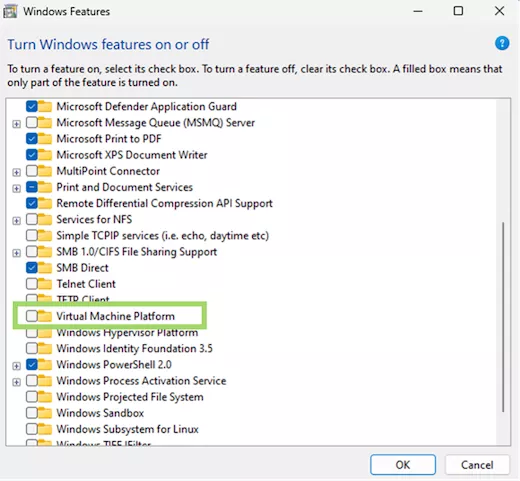The width and height of the screenshot is (520, 481).
Task: Select folder icon beside Microsoft Print to PDF
Action: tap(45, 139)
